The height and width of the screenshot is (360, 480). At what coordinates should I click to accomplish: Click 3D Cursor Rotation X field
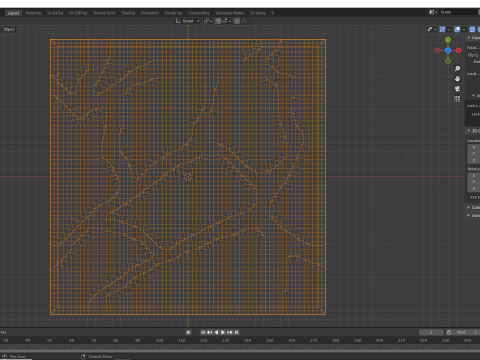pyautogui.click(x=474, y=176)
